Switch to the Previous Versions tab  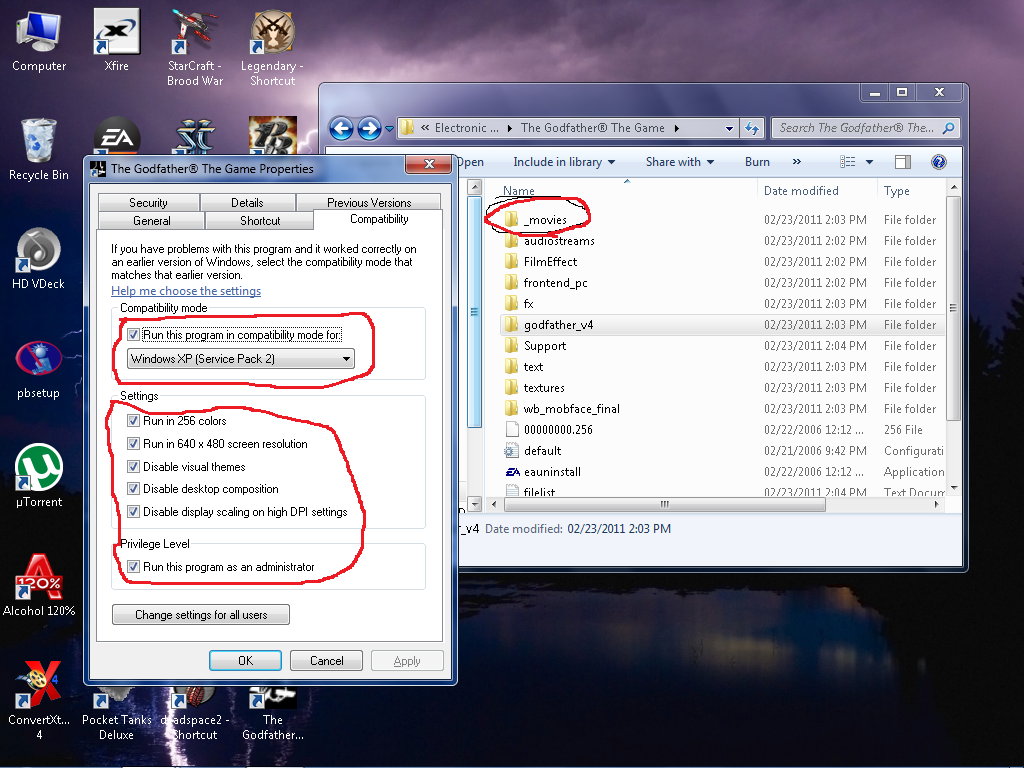369,202
